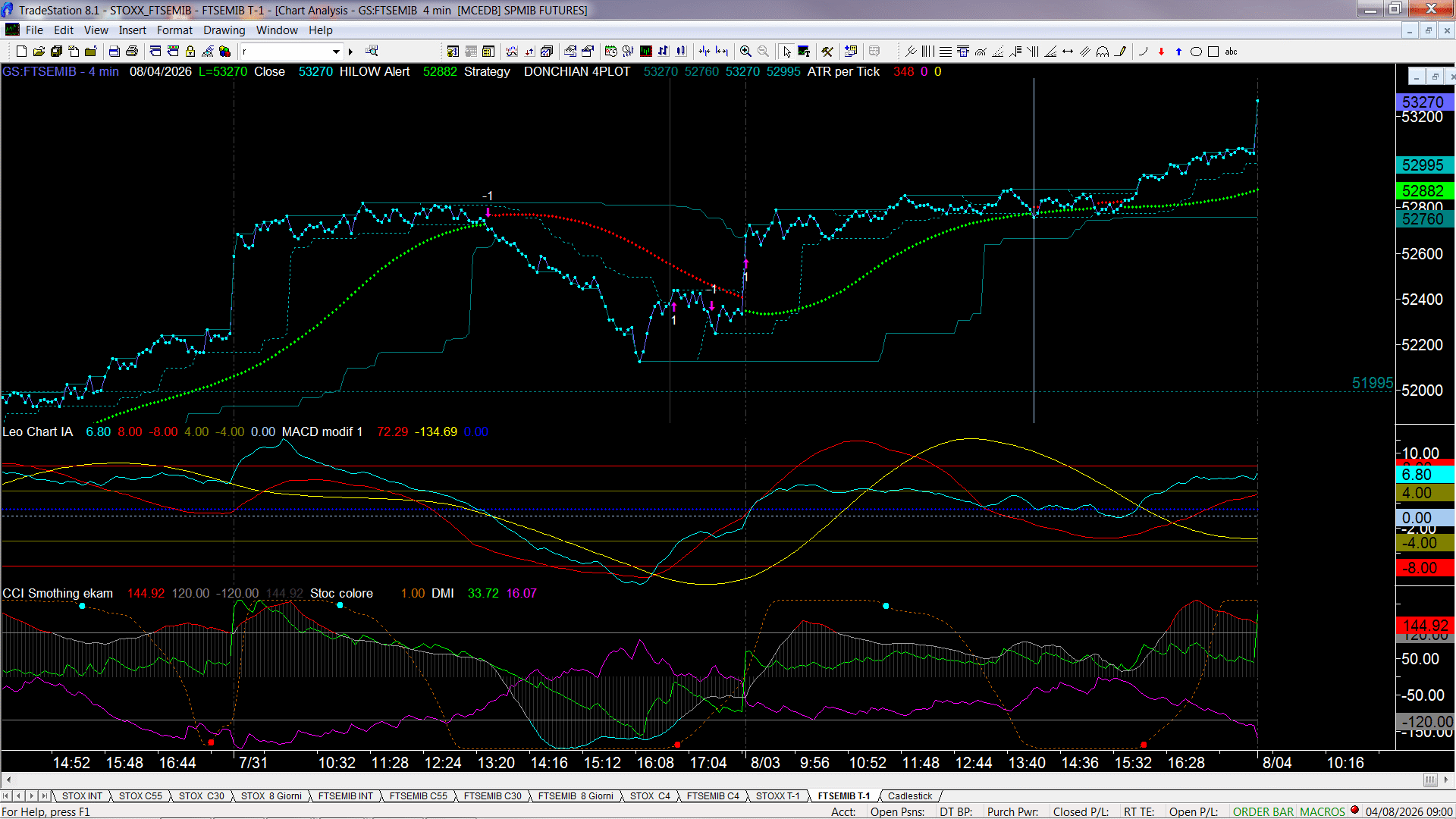
Task: Click the search chart magnifier icon
Action: coord(372,52)
